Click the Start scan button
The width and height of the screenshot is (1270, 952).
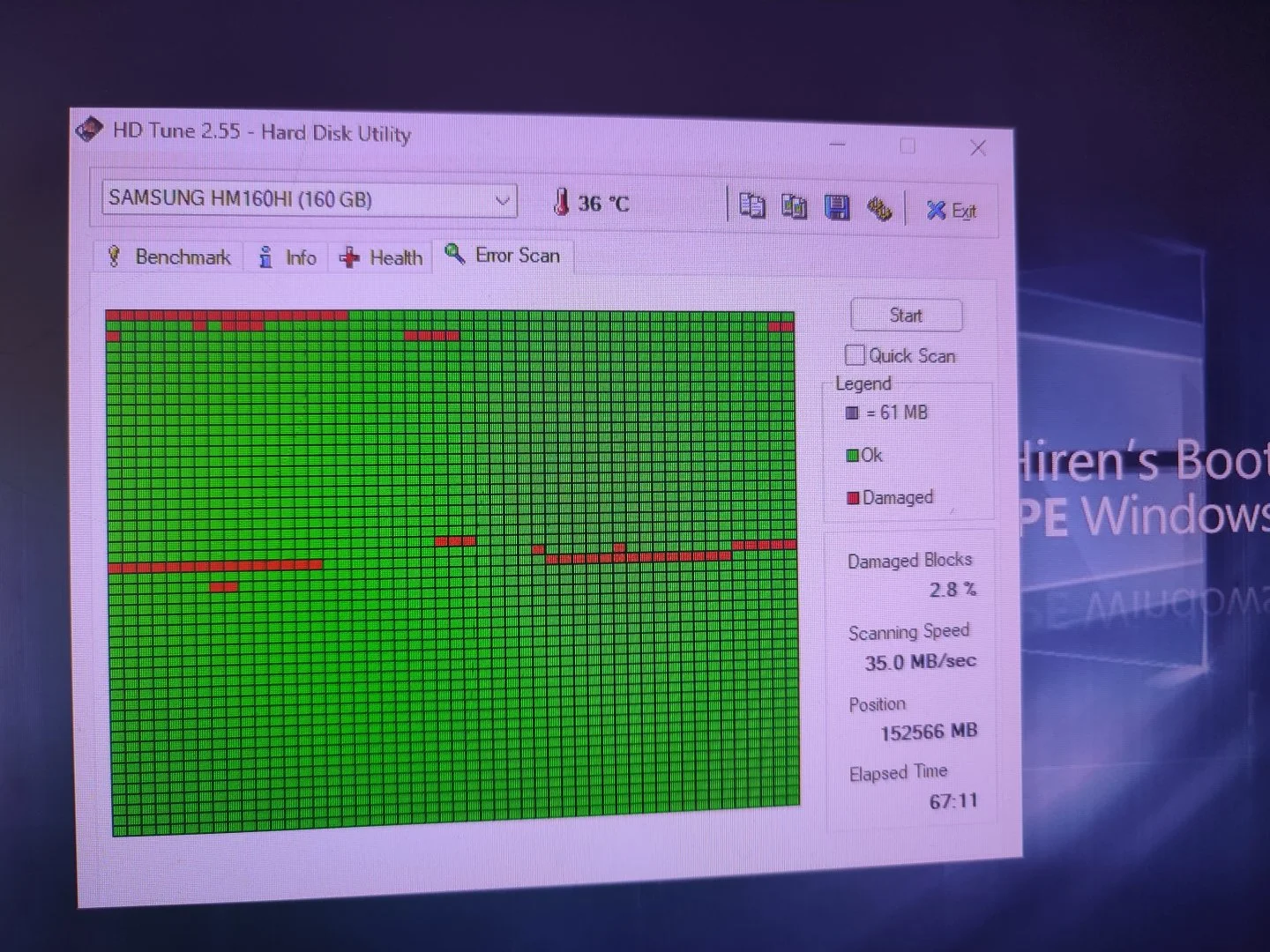(x=906, y=316)
